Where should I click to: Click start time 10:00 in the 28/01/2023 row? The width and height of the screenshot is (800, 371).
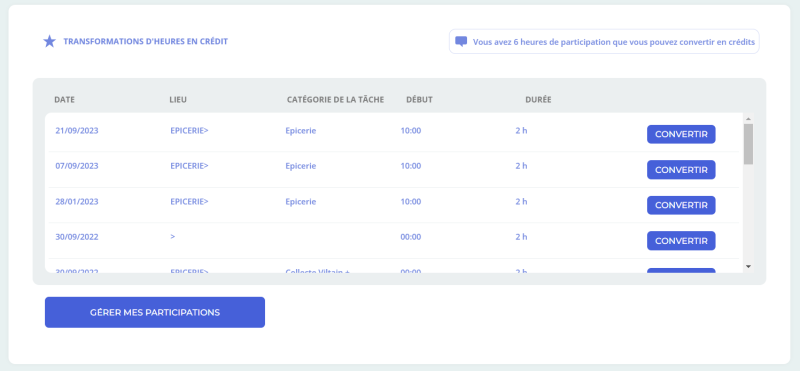[411, 202]
